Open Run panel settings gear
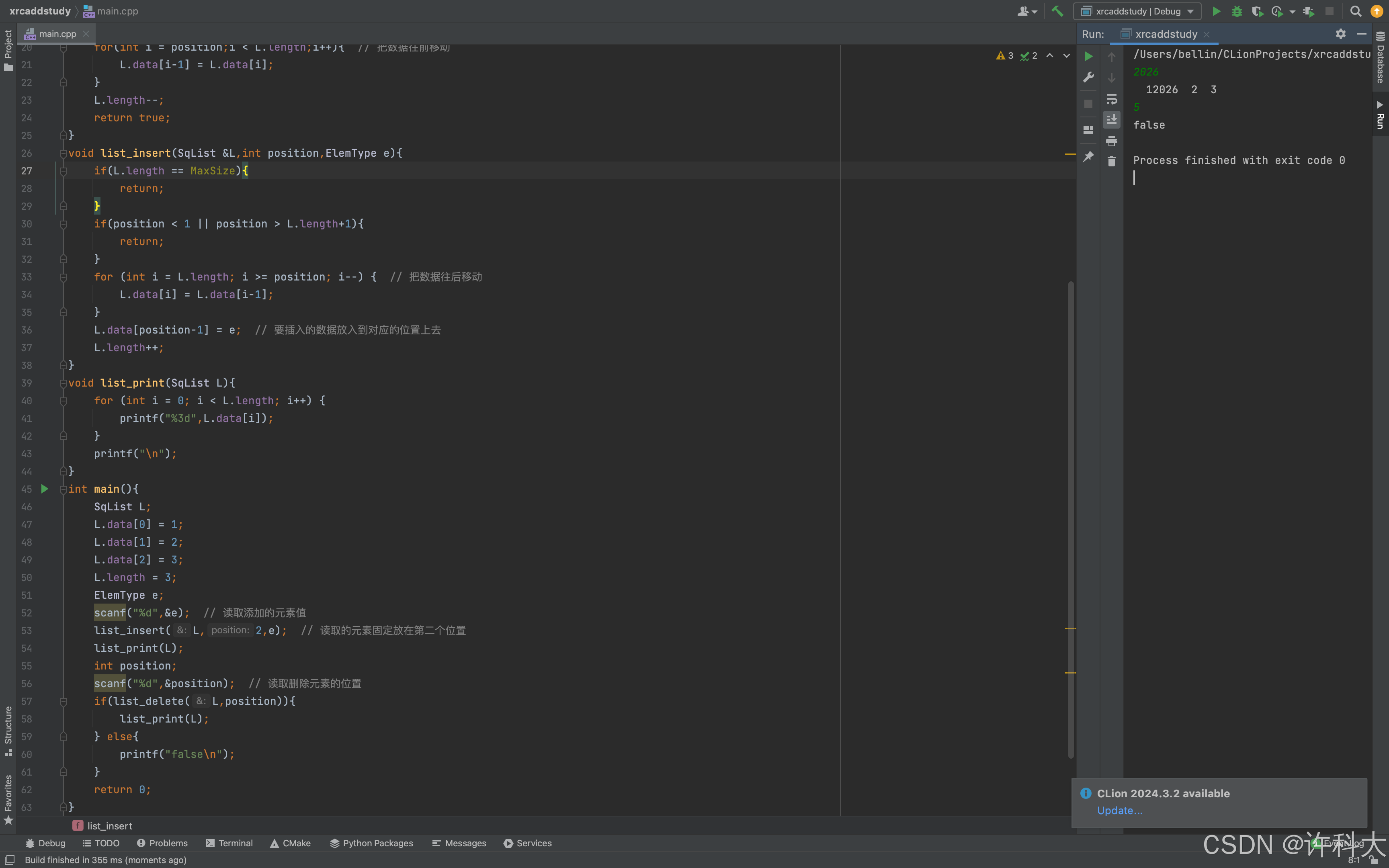1389x868 pixels. click(1340, 34)
